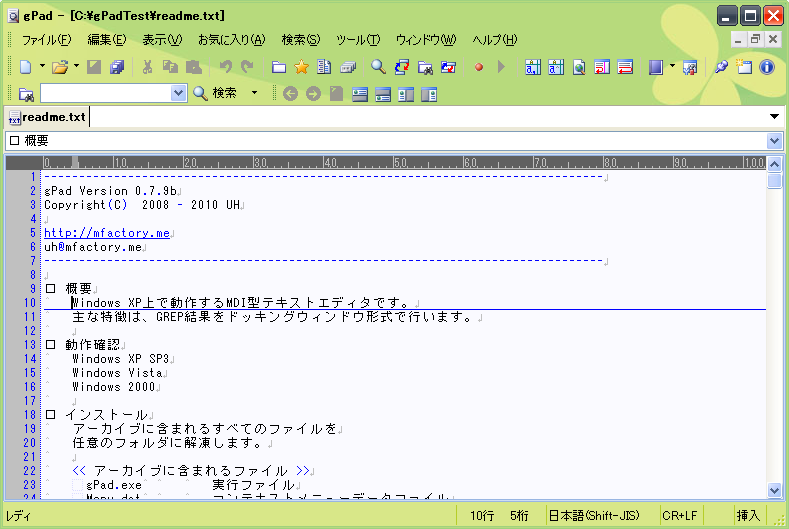This screenshot has width=789, height=529.
Task: Click the yellow star favorites icon
Action: pos(301,67)
